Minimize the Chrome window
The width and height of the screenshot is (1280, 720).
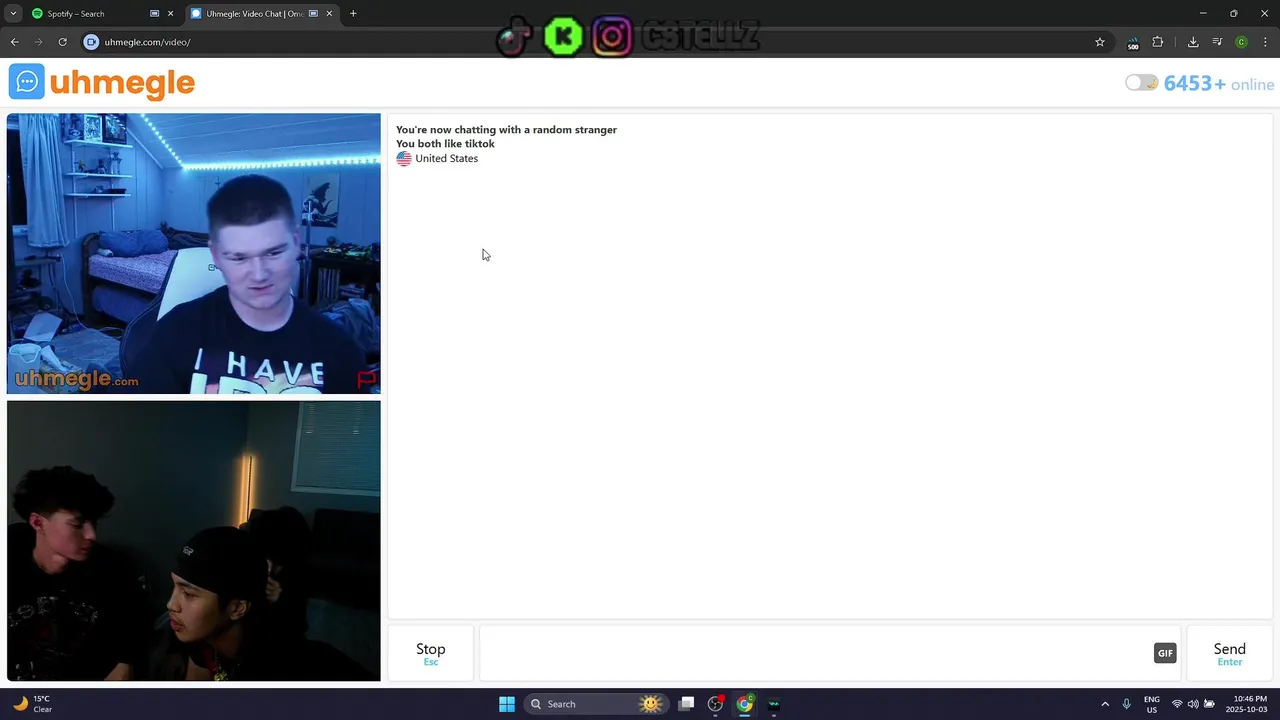pos(1203,14)
